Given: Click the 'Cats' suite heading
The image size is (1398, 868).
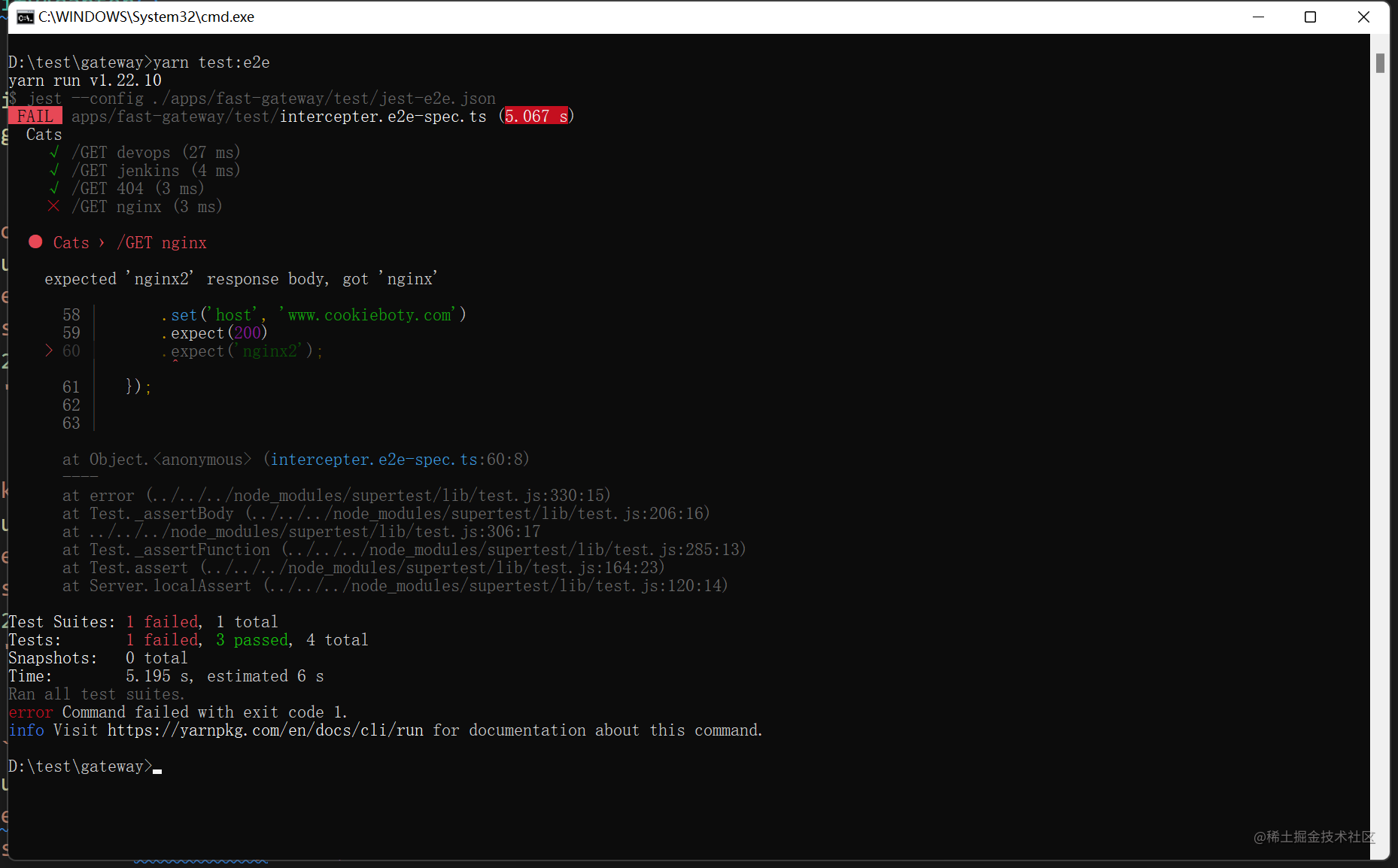Looking at the screenshot, I should pyautogui.click(x=44, y=134).
